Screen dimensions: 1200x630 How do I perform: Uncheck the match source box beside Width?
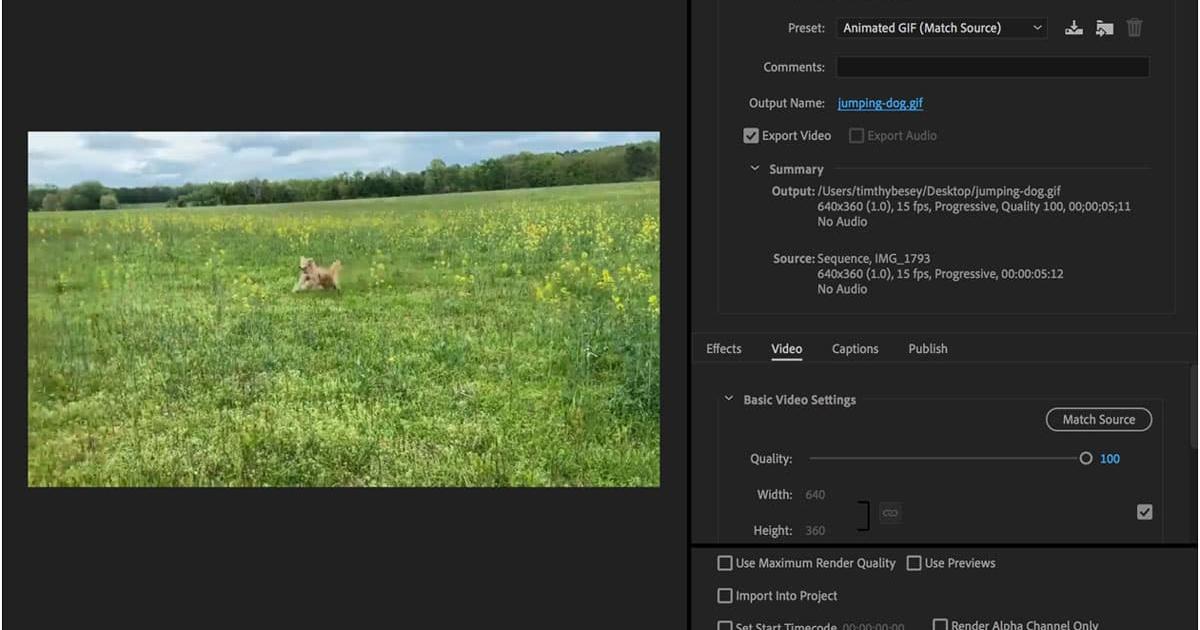pyautogui.click(x=1144, y=512)
